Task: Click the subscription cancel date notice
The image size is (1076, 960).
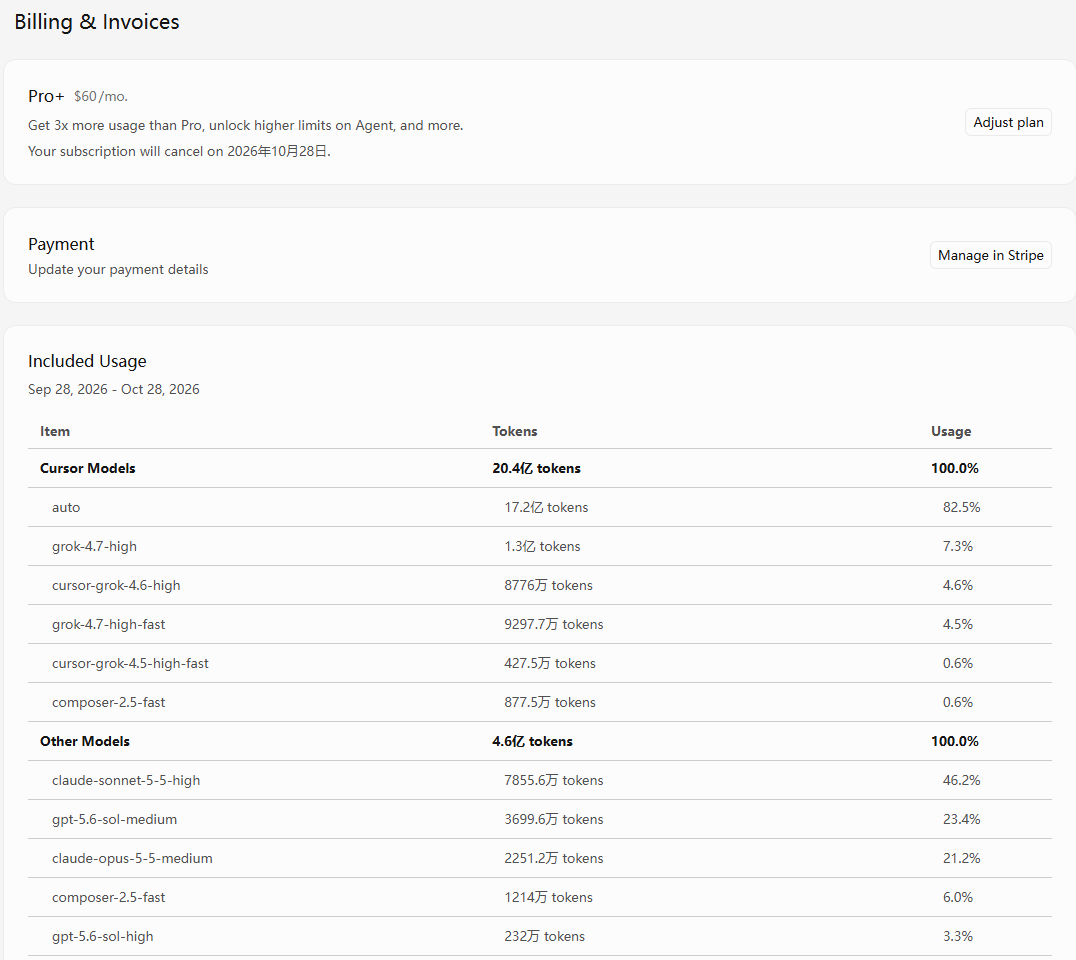Action: 179,151
